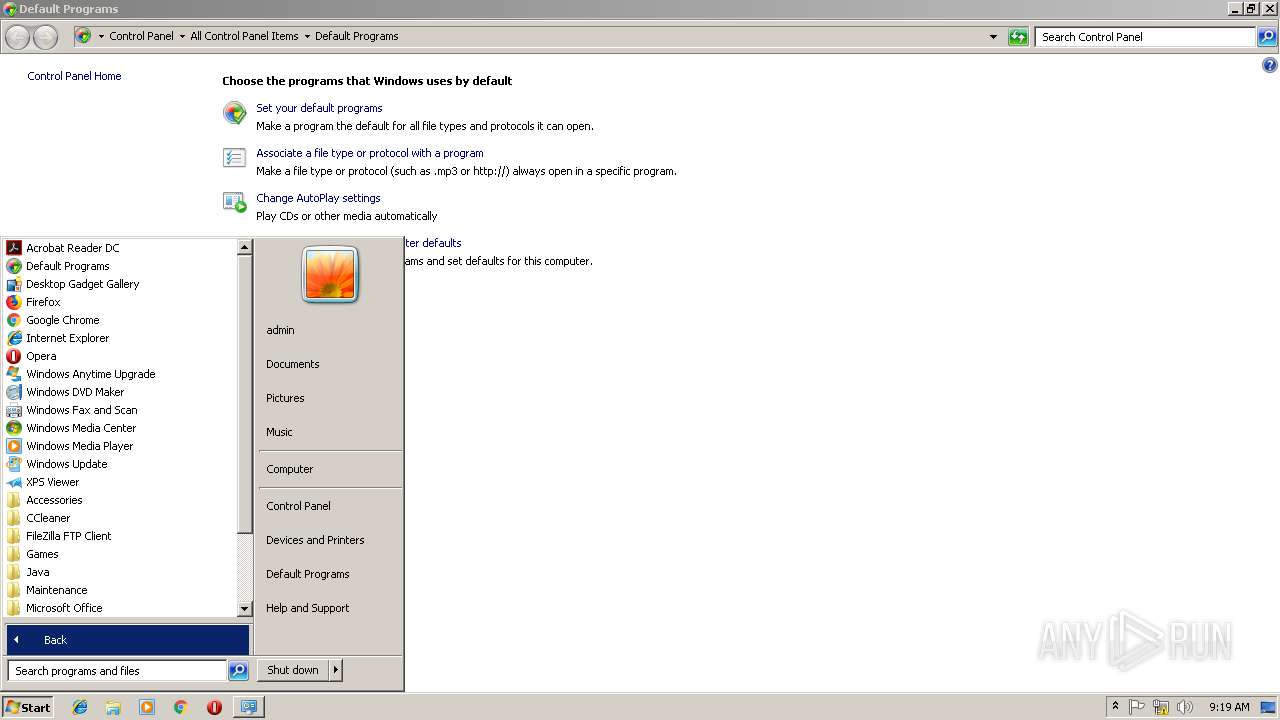Open Music from Start menu

coord(279,432)
